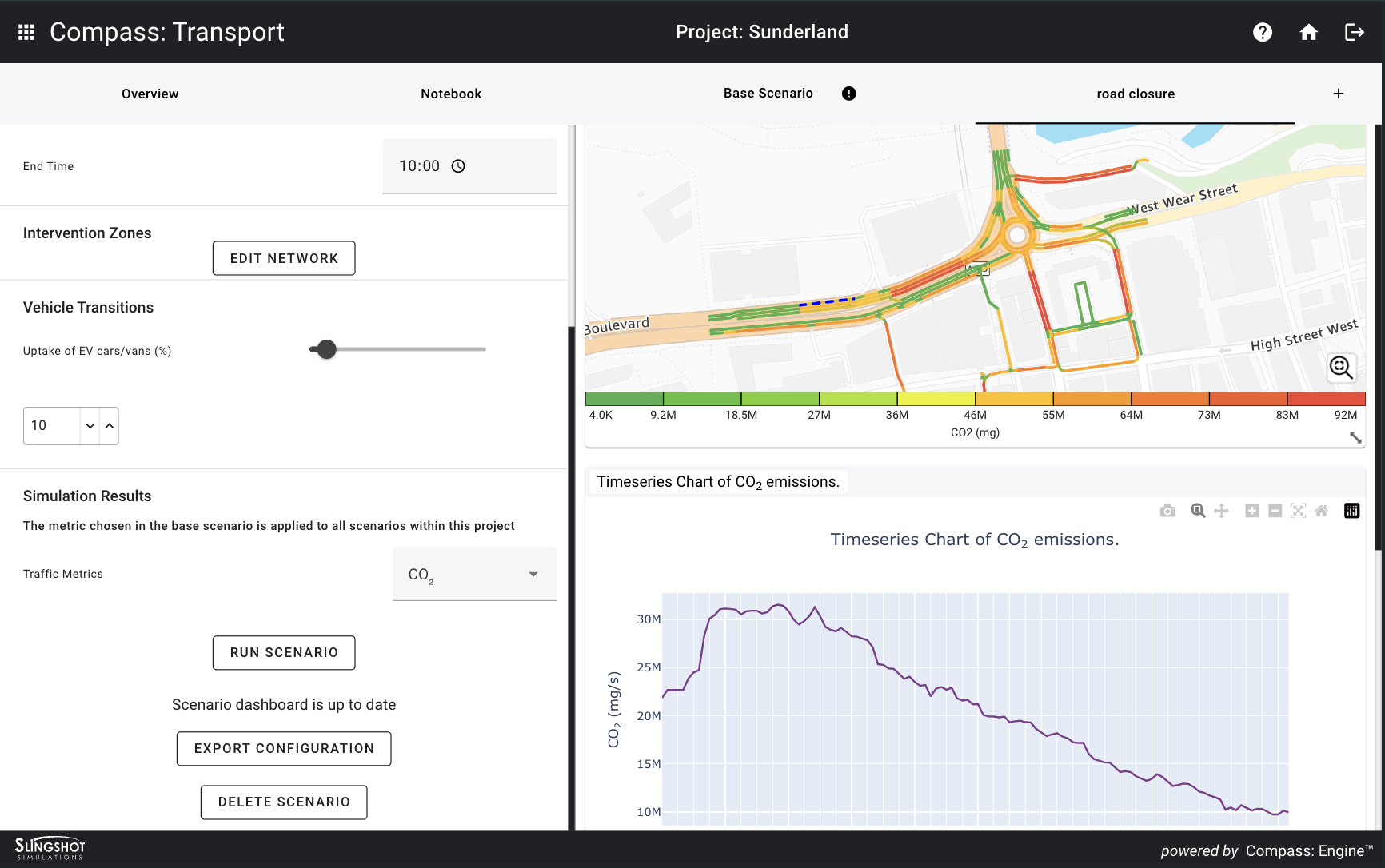The image size is (1385, 868).
Task: Click EV uptake number field 10
Action: tap(52, 426)
